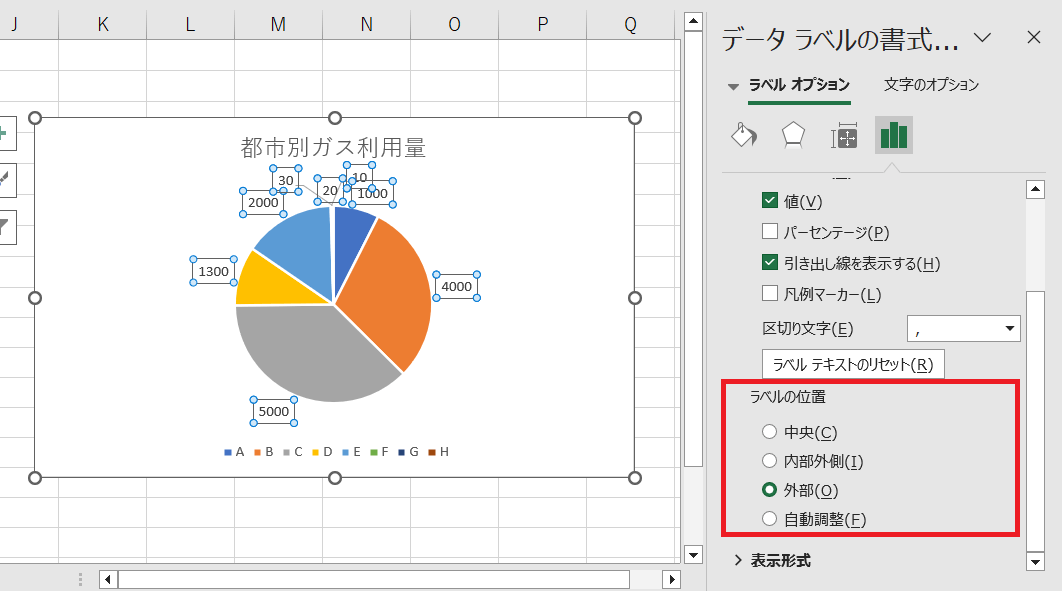The width and height of the screenshot is (1062, 591).
Task: Click worksheet vertical scroll down arrow
Action: 693,555
